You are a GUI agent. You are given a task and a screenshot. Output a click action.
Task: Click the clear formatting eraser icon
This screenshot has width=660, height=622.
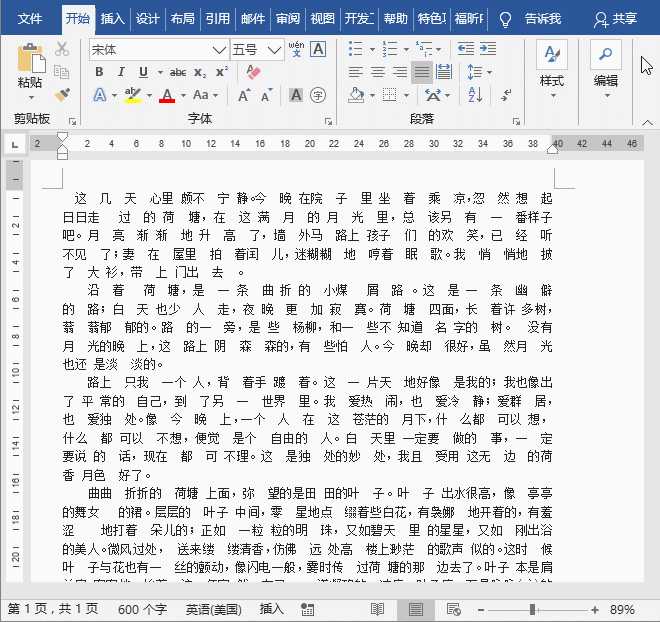(x=253, y=72)
